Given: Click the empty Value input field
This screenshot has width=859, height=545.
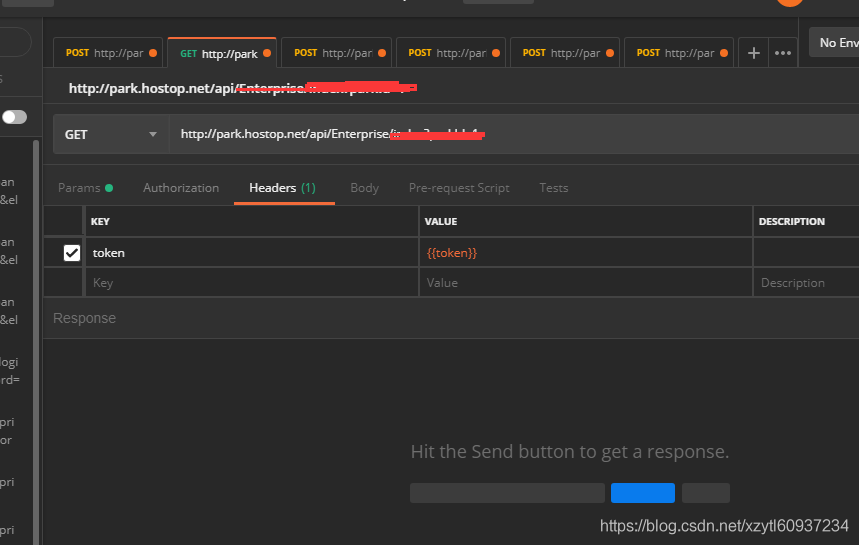Looking at the screenshot, I should (586, 283).
